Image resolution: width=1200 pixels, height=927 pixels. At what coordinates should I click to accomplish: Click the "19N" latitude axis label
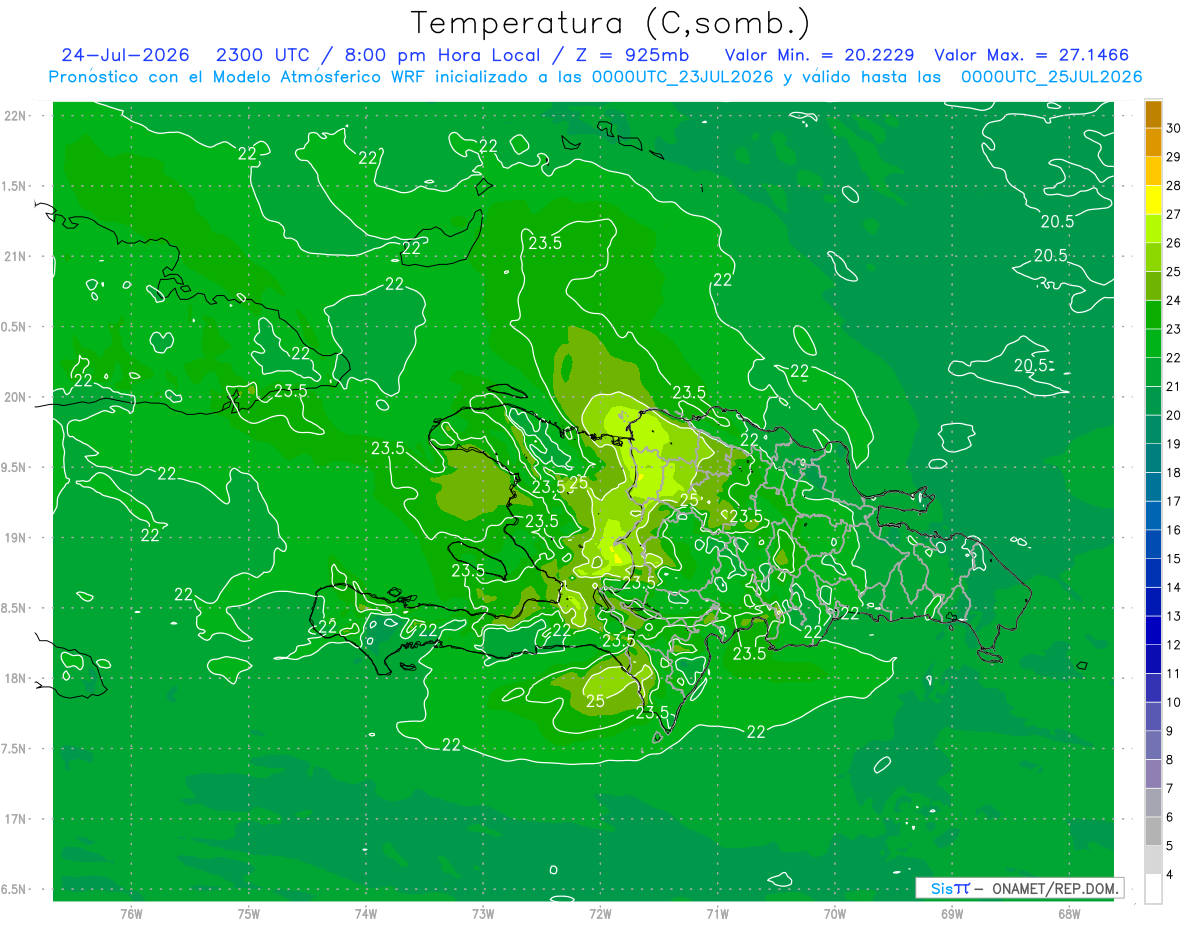click(14, 537)
